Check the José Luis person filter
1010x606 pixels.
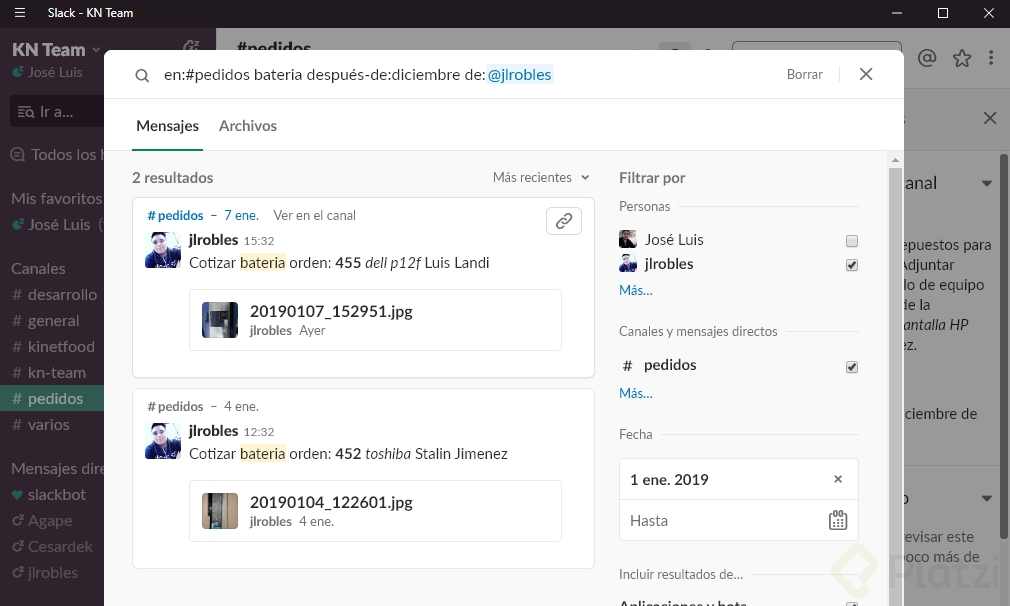coord(852,241)
